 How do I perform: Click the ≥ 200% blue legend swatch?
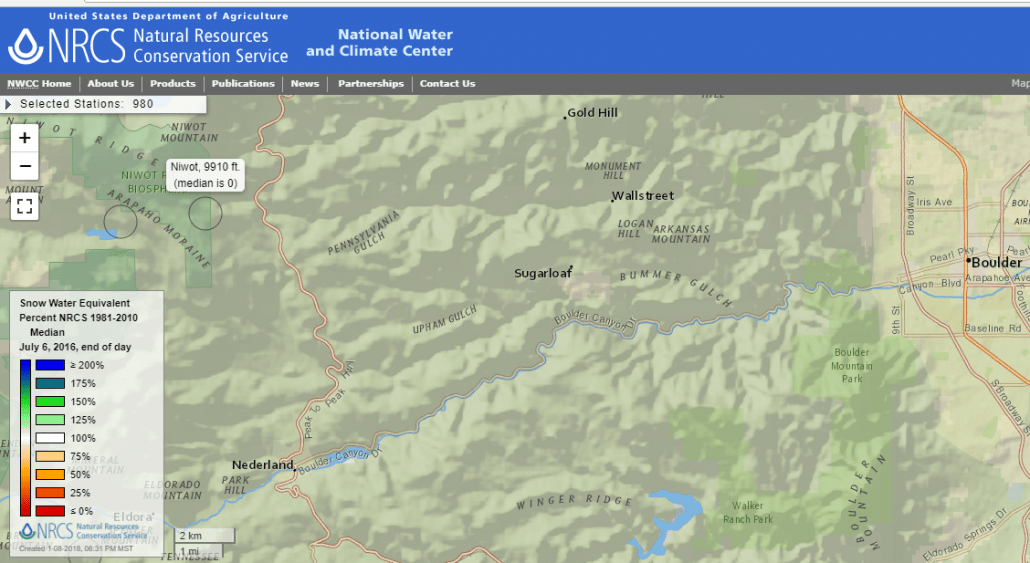(50, 365)
